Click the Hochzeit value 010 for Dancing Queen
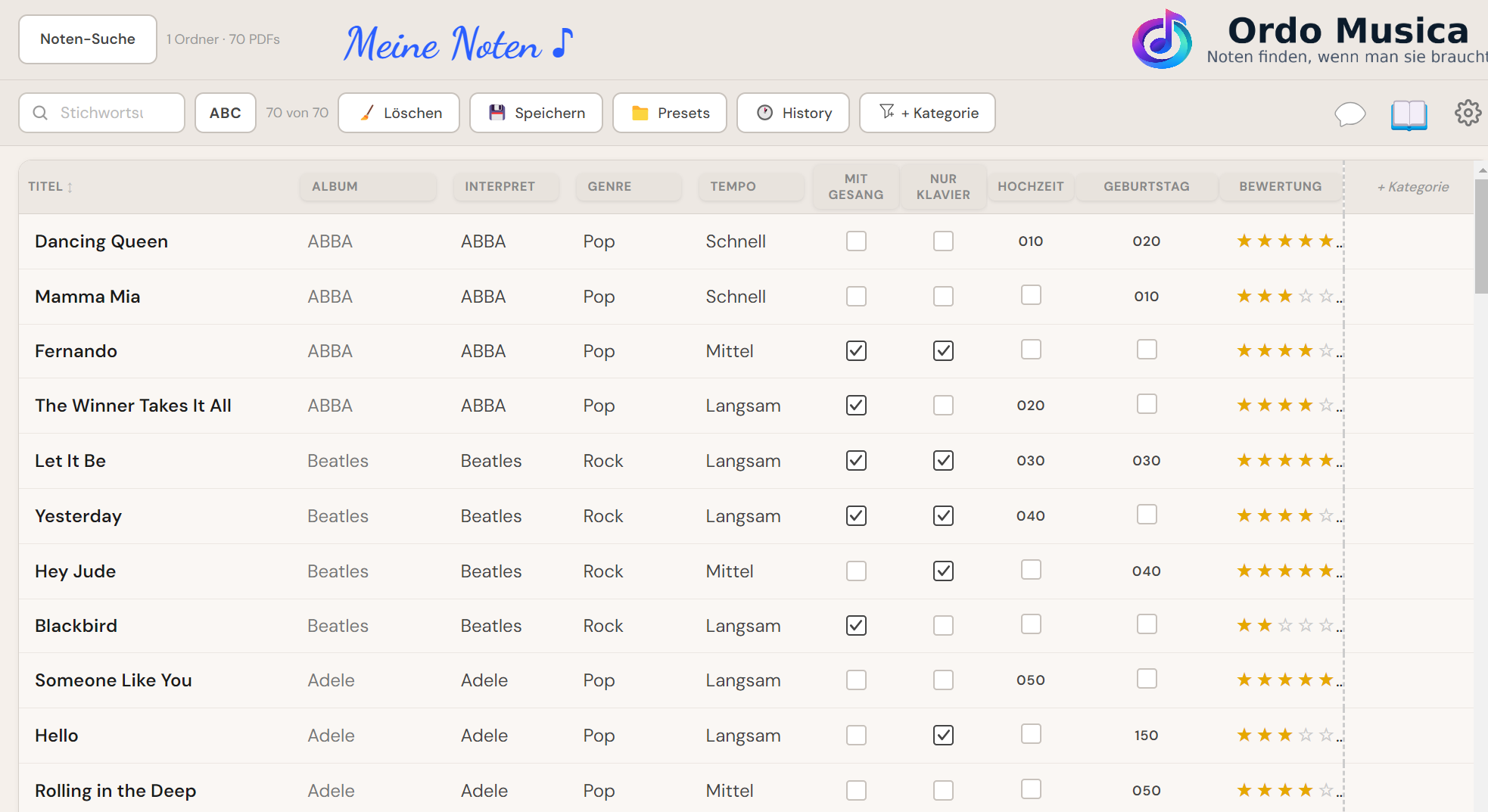The image size is (1488, 812). [x=1031, y=241]
